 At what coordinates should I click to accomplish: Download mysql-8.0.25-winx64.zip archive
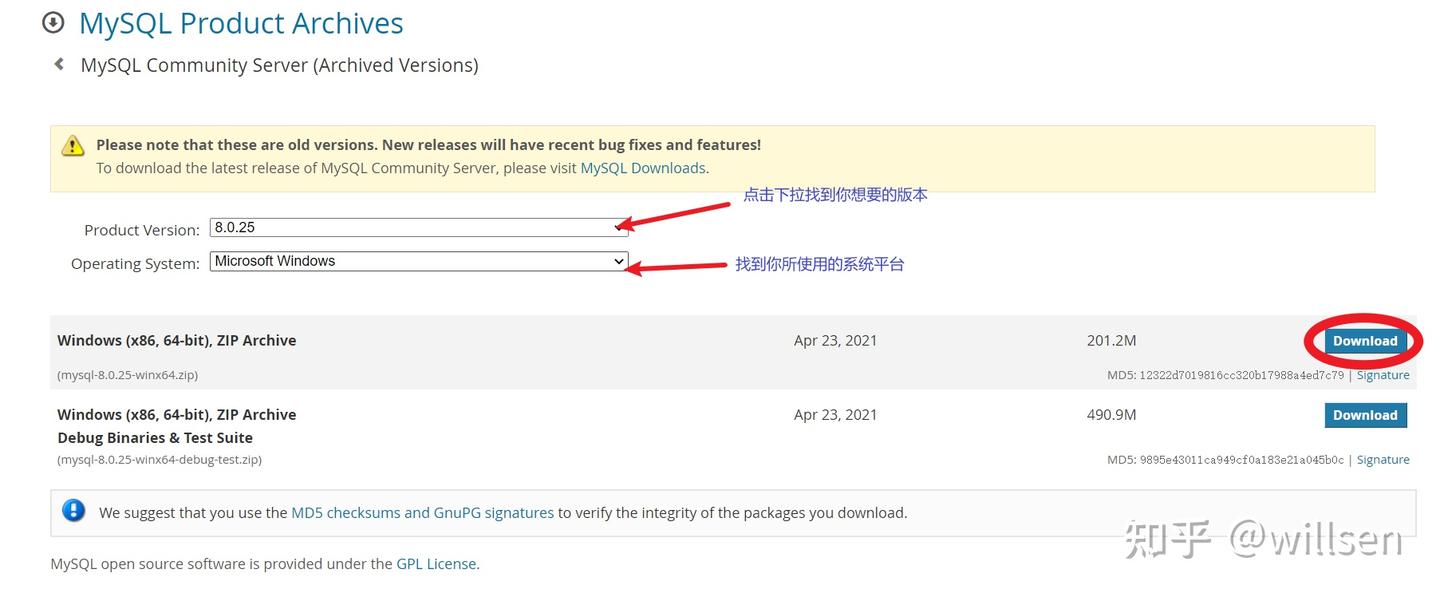pyautogui.click(x=1366, y=340)
